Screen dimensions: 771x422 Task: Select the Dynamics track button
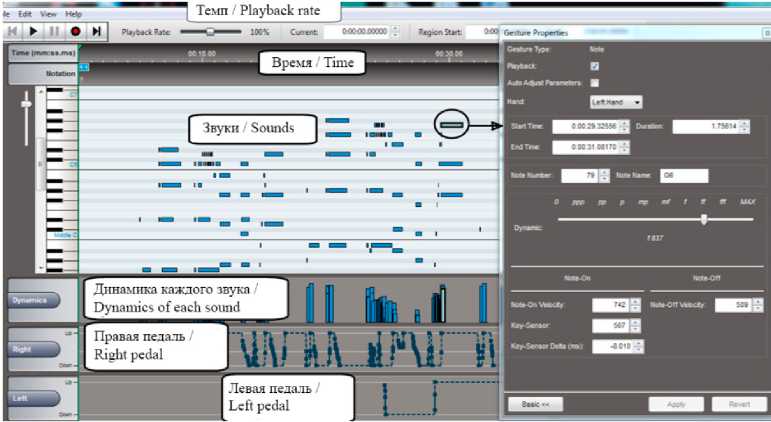tap(35, 300)
